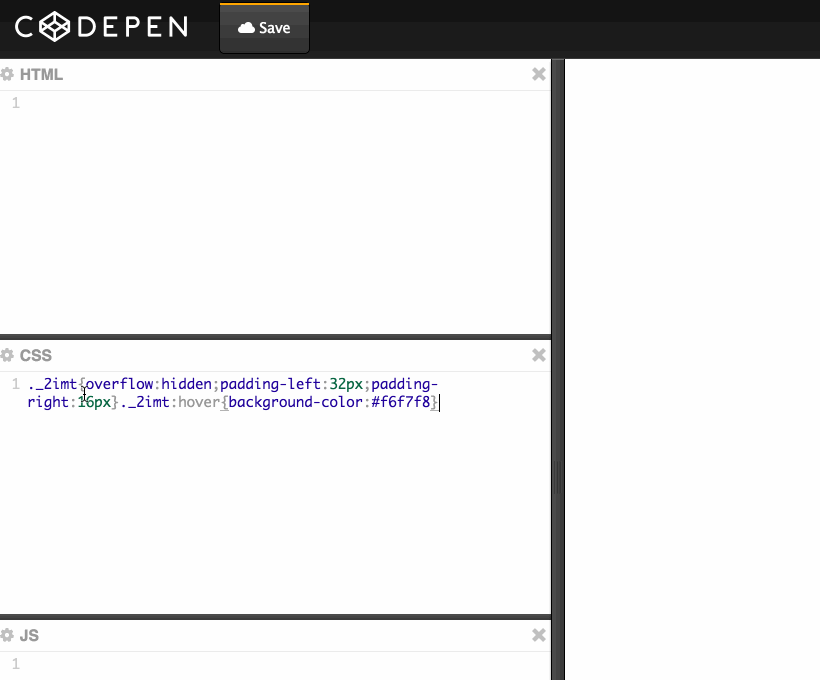Click 'background-color' property in CSS
Viewport: 820px width, 680px height.
[295, 402]
